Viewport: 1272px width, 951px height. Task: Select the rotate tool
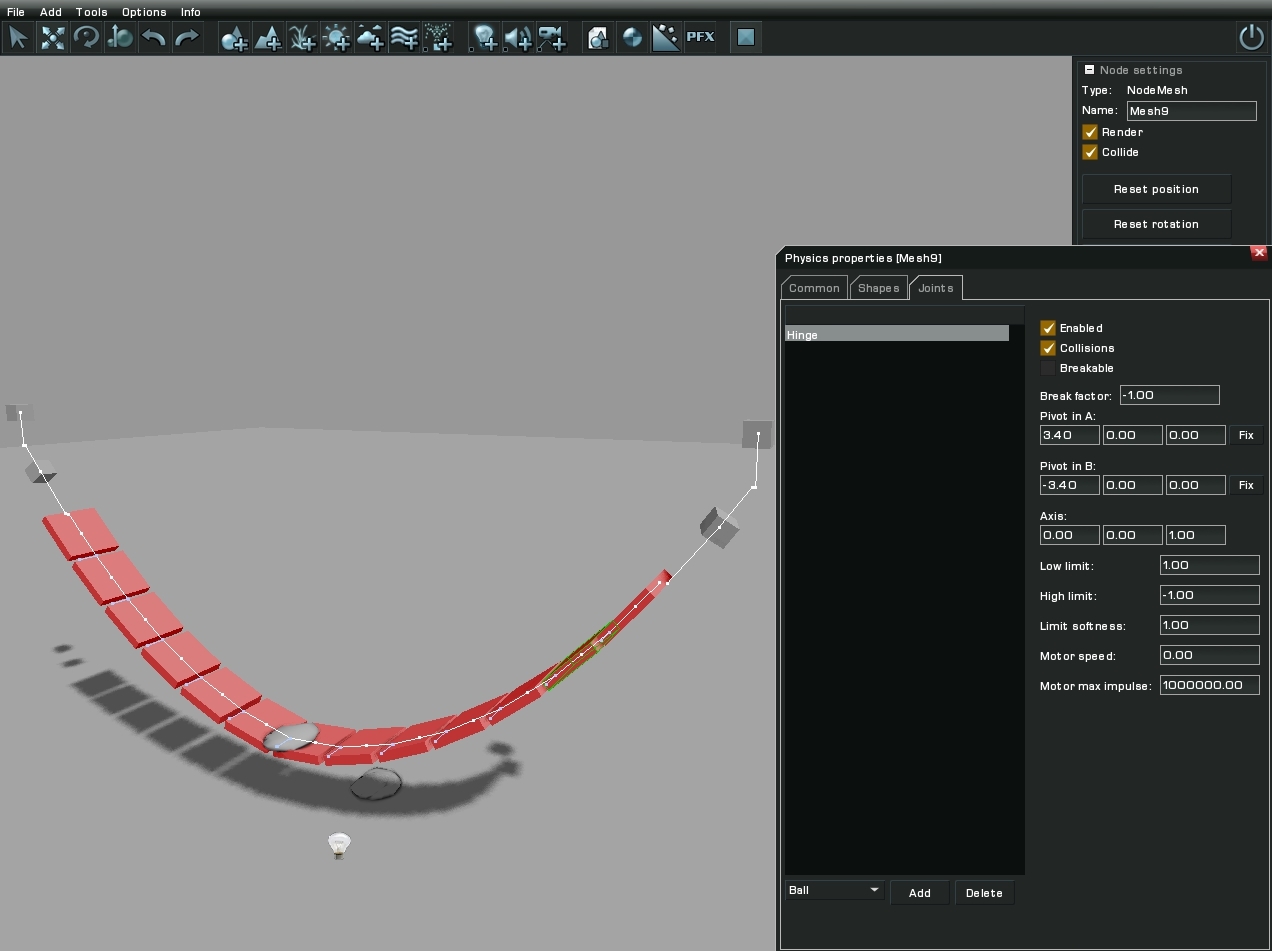[x=87, y=38]
